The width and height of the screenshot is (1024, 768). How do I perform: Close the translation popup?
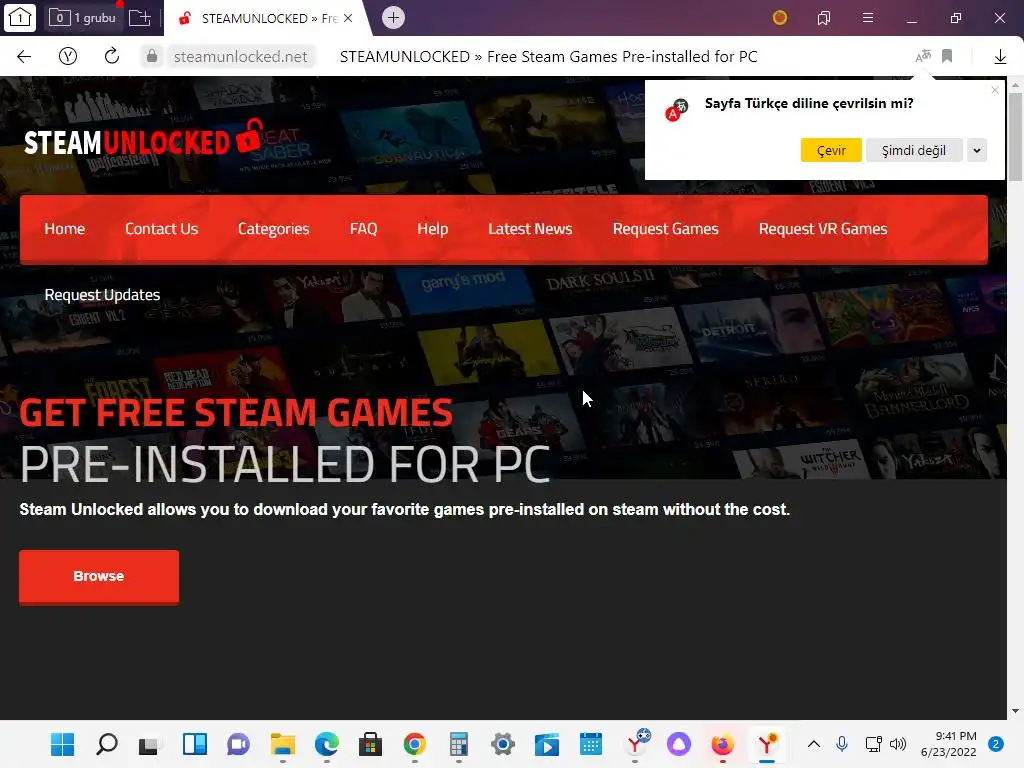click(995, 90)
